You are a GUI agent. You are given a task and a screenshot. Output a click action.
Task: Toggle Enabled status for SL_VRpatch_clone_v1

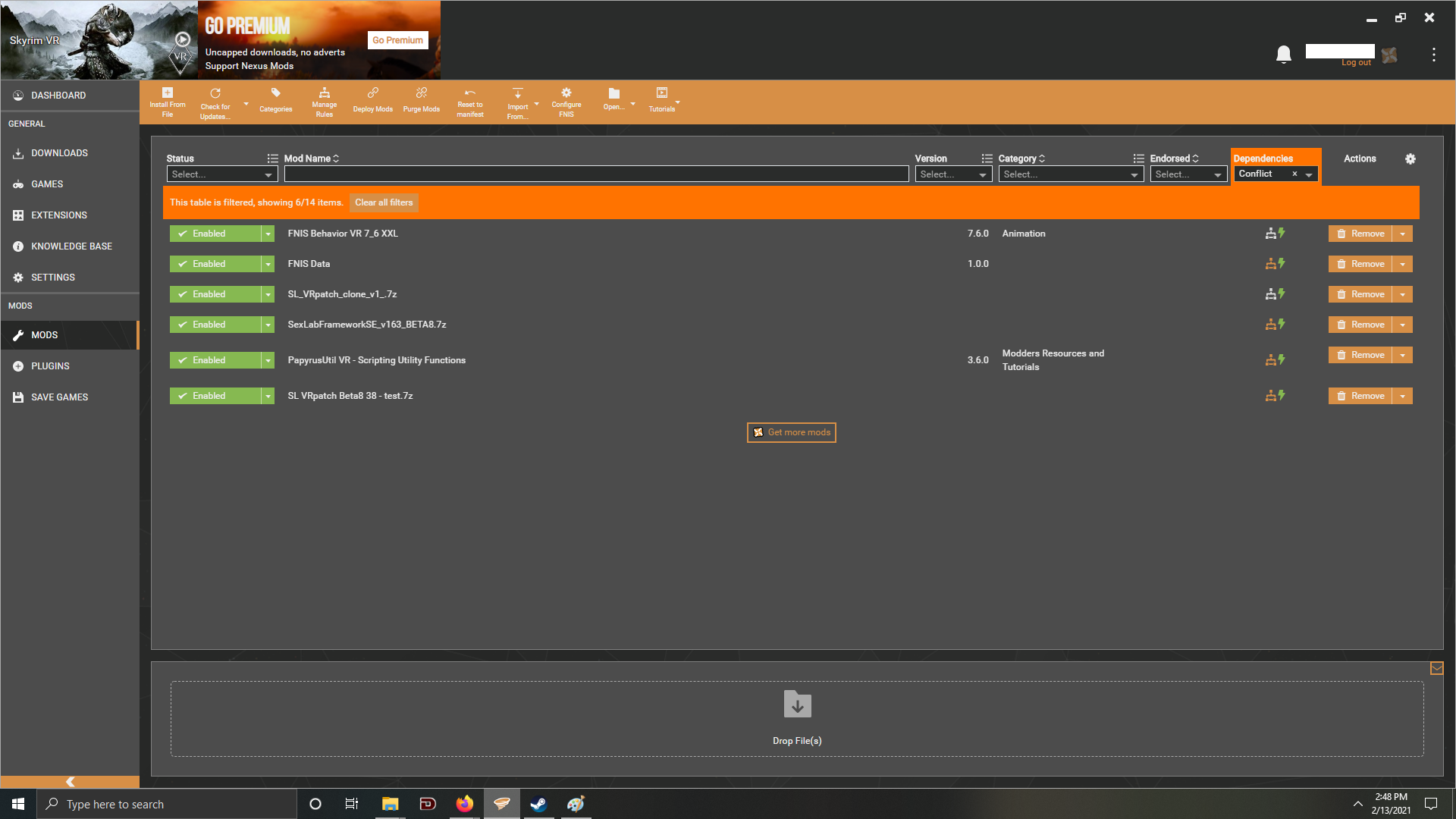pos(215,294)
